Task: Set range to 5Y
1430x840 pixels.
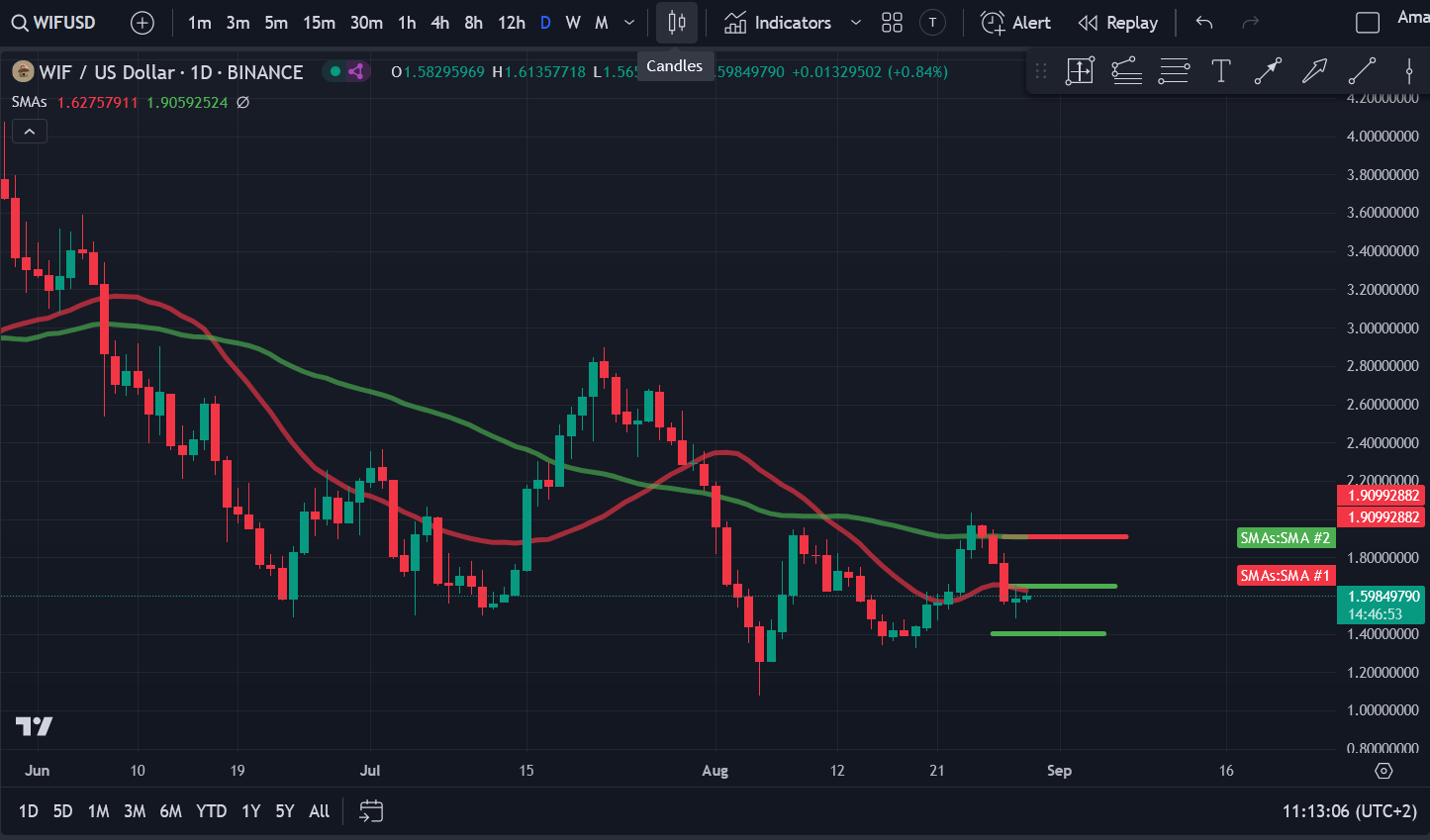Action: tap(285, 811)
